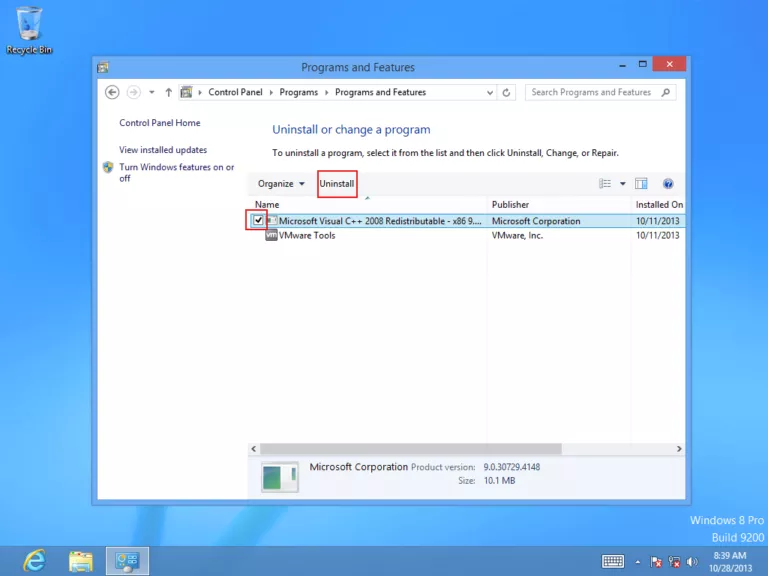This screenshot has width=768, height=576.
Task: Click the Programs and Features breadcrumb
Action: tap(381, 92)
